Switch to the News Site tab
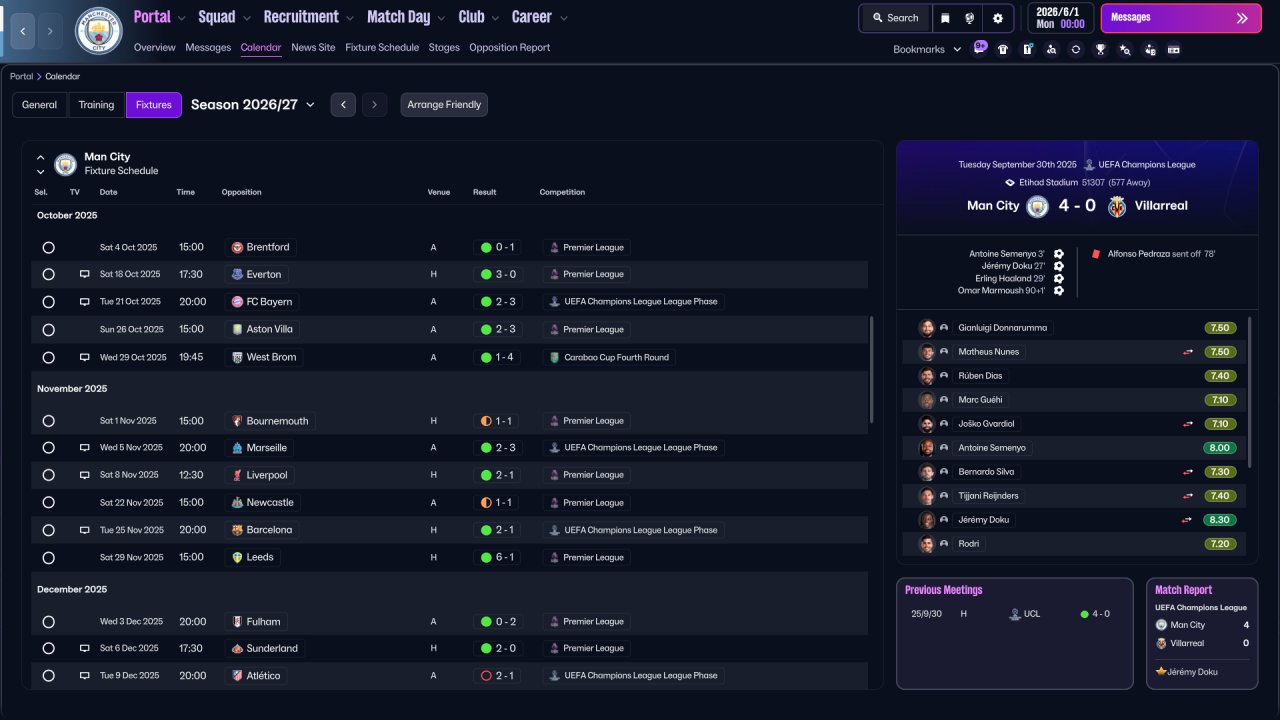 (x=313, y=47)
